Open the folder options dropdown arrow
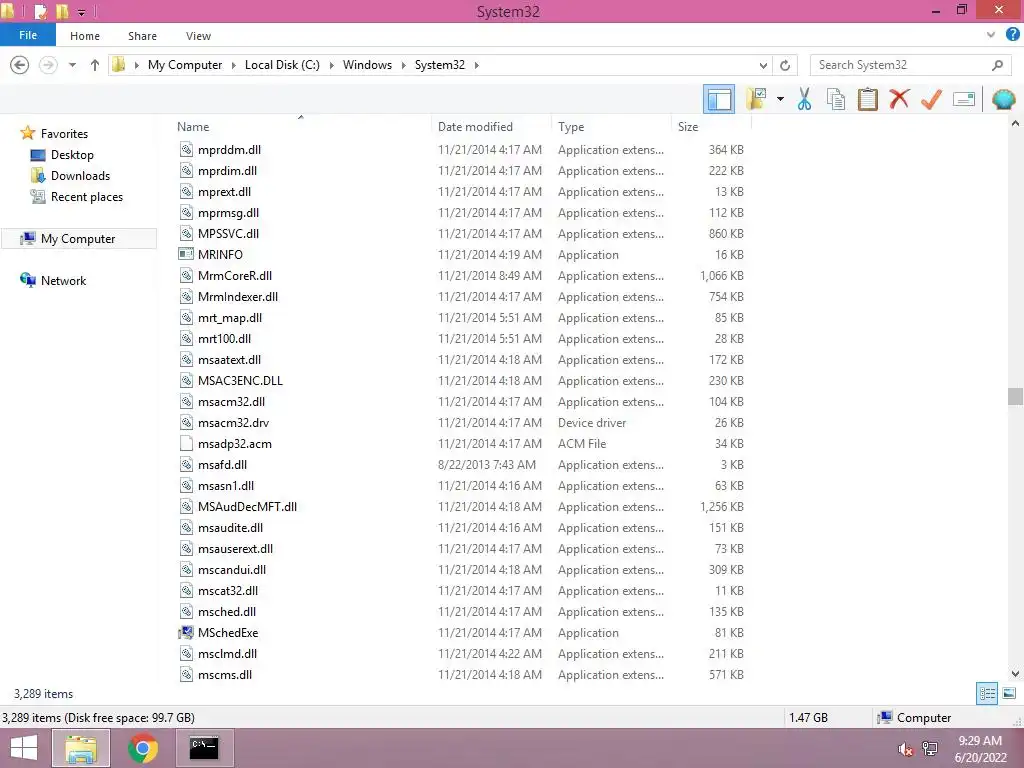Image resolution: width=1024 pixels, height=768 pixels. [x=780, y=99]
